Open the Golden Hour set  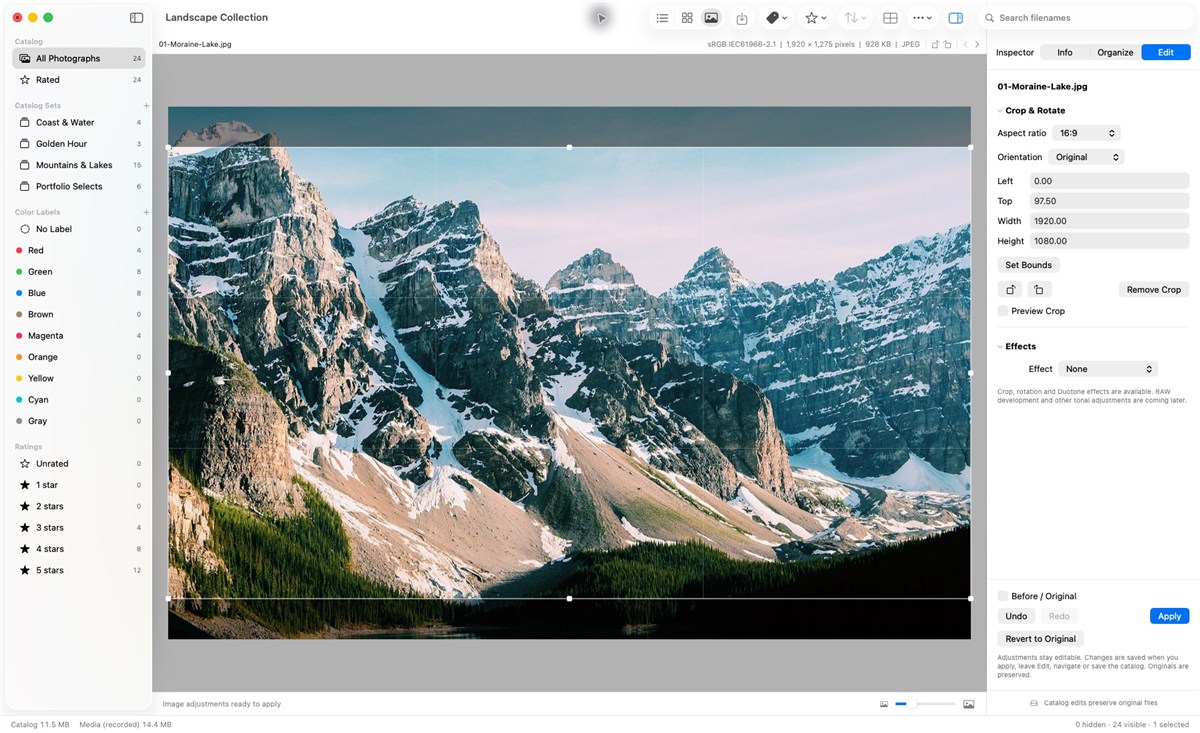(79, 144)
